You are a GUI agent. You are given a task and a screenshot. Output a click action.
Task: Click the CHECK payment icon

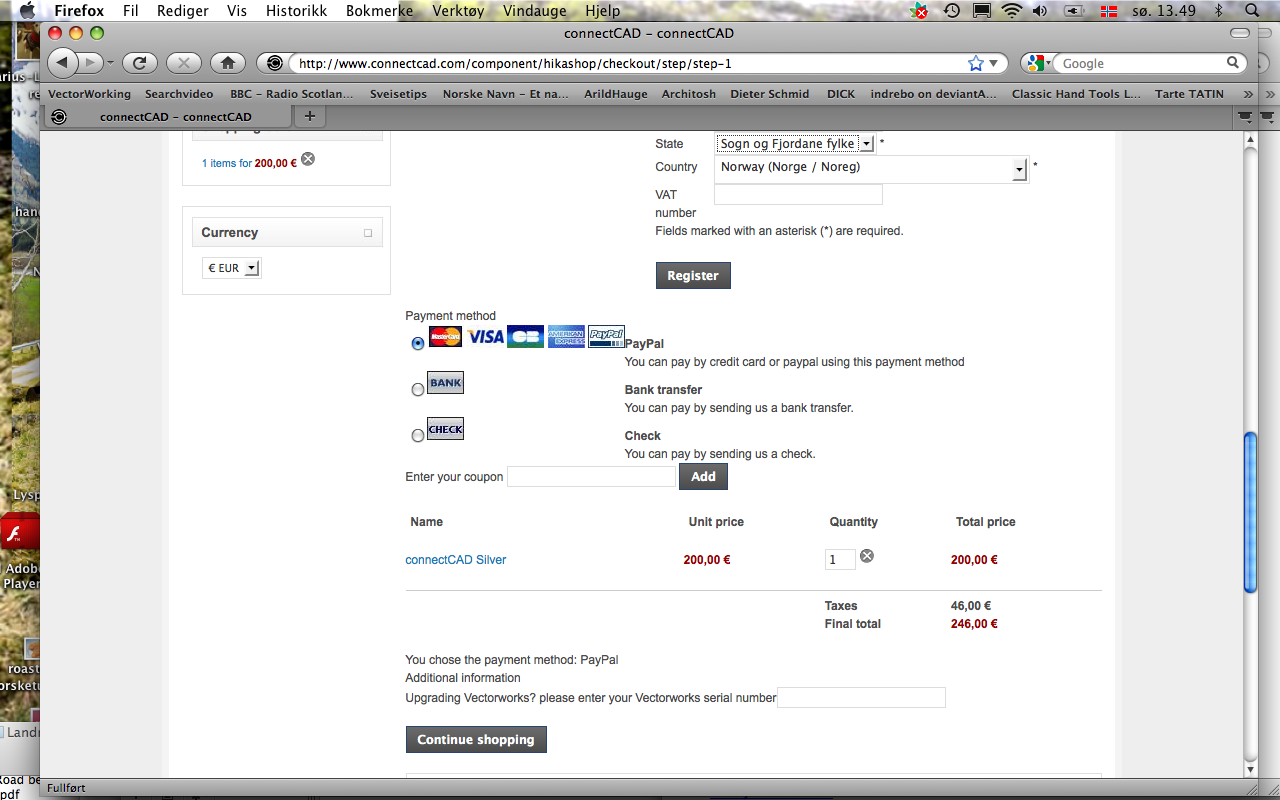pyautogui.click(x=445, y=429)
